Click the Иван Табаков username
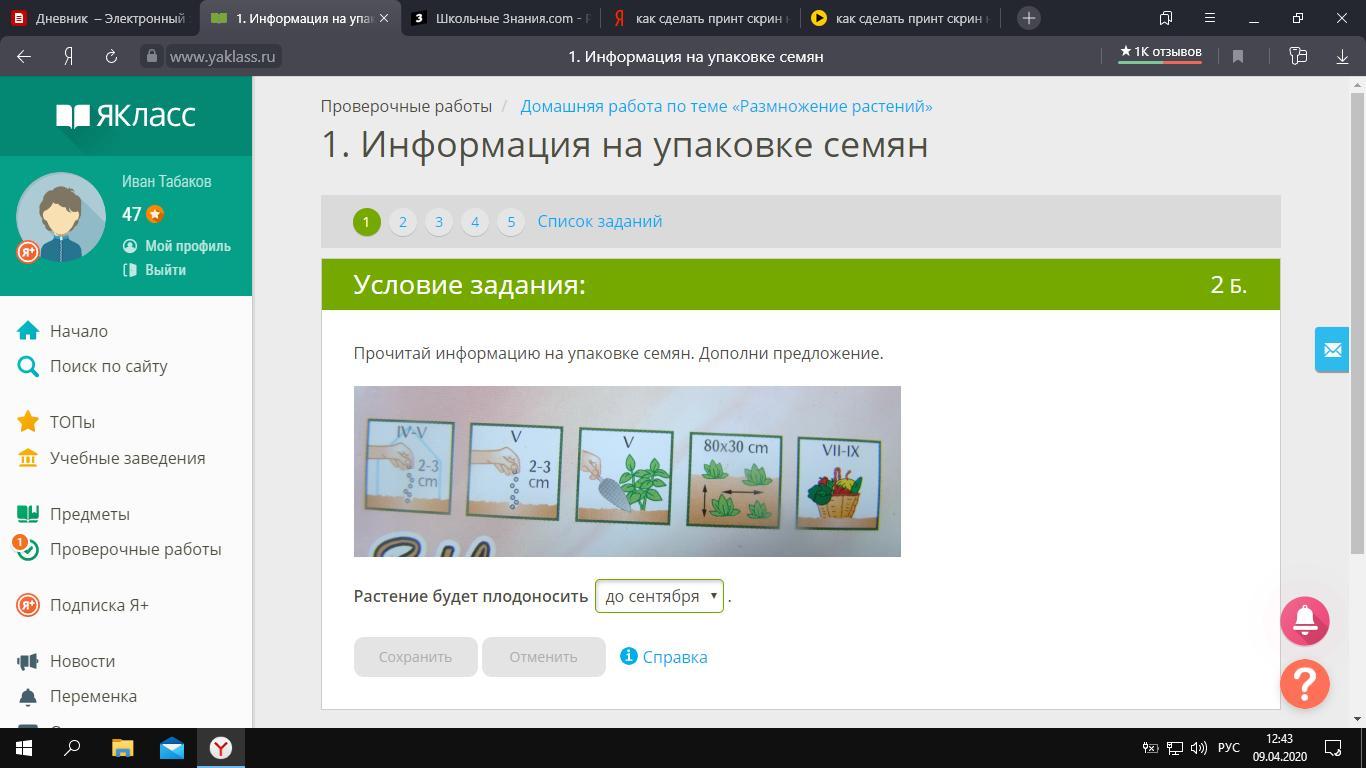 (x=167, y=181)
